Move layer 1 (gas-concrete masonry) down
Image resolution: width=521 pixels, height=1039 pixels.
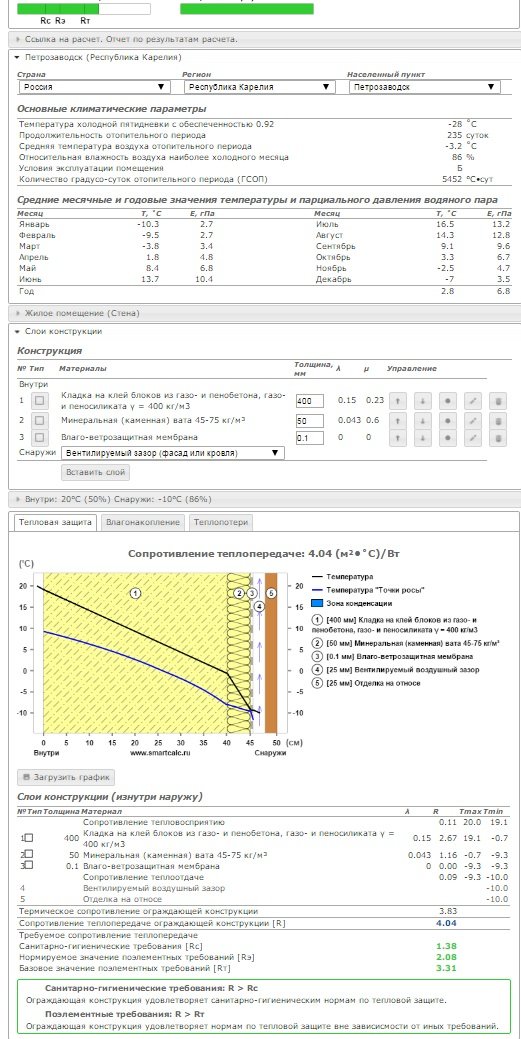point(423,401)
